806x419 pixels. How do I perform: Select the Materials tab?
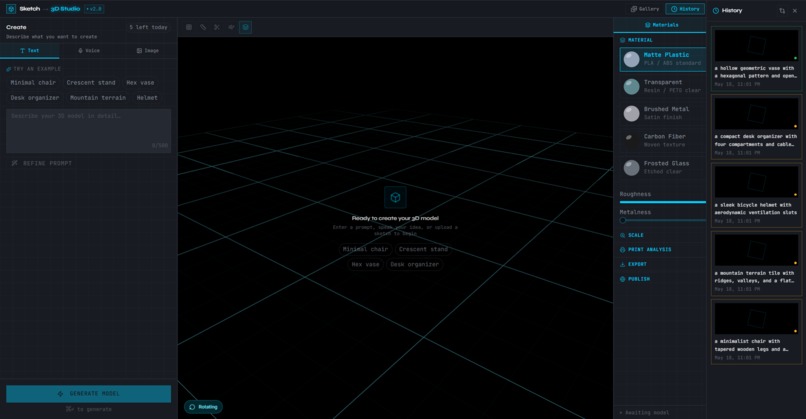pos(660,25)
